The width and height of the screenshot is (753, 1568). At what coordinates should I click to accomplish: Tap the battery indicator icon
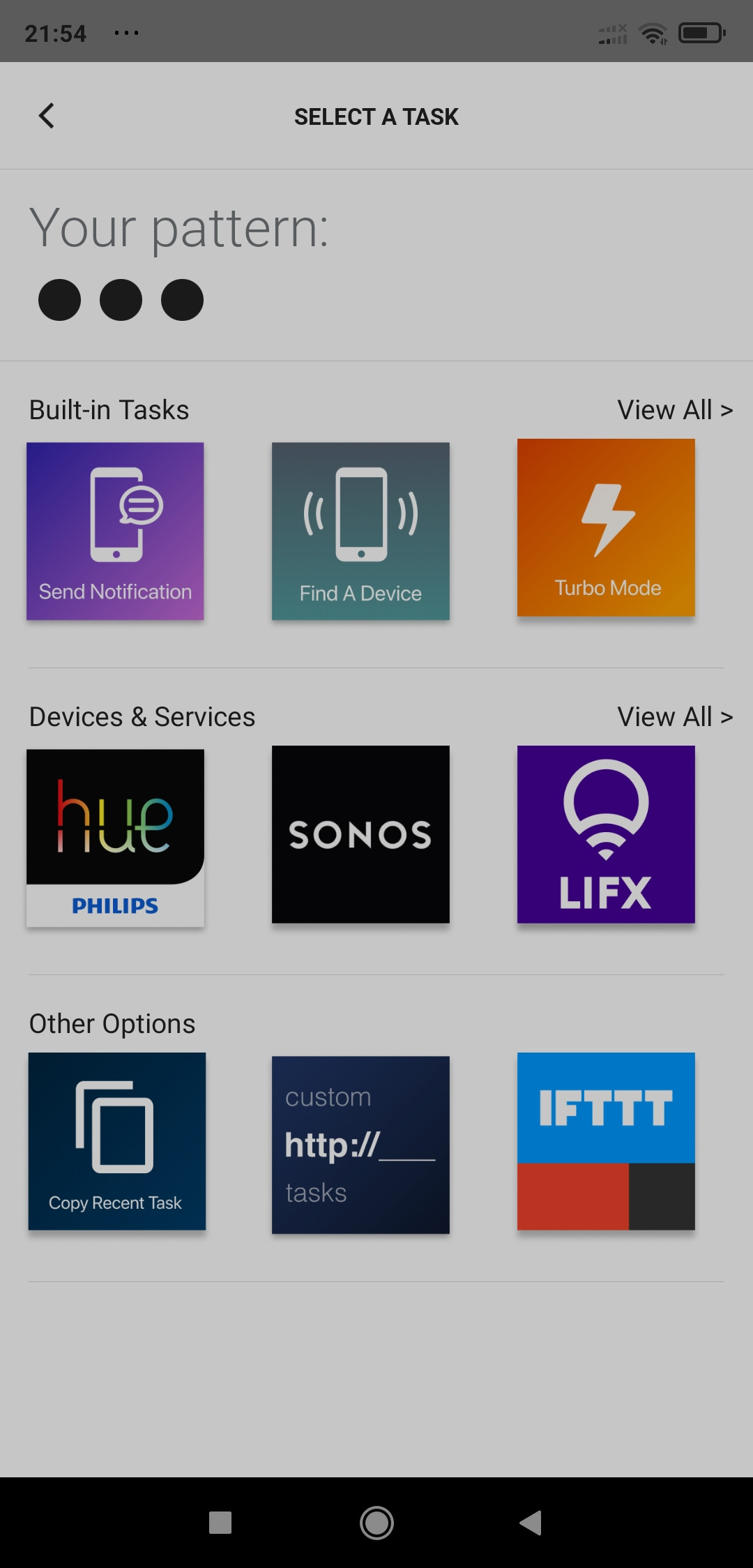tap(702, 33)
